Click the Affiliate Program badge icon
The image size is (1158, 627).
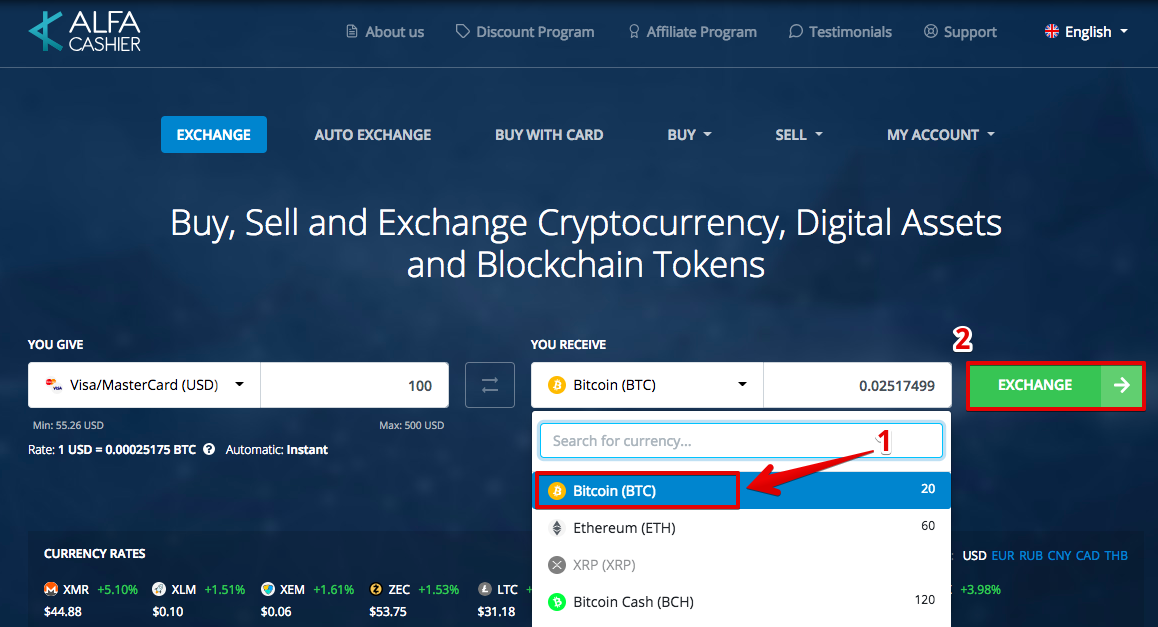click(x=634, y=31)
